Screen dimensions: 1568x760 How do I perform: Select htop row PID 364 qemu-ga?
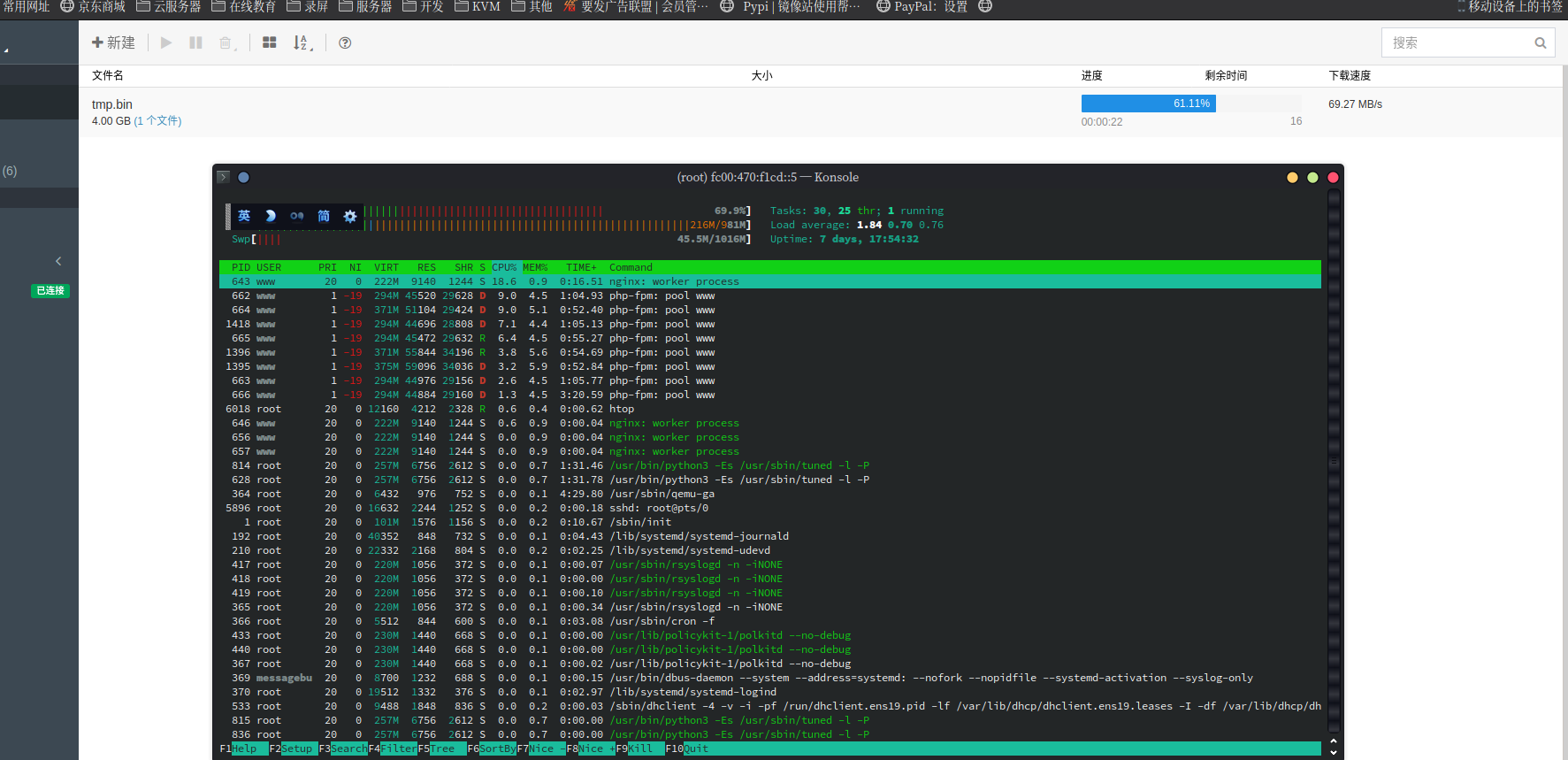point(770,494)
